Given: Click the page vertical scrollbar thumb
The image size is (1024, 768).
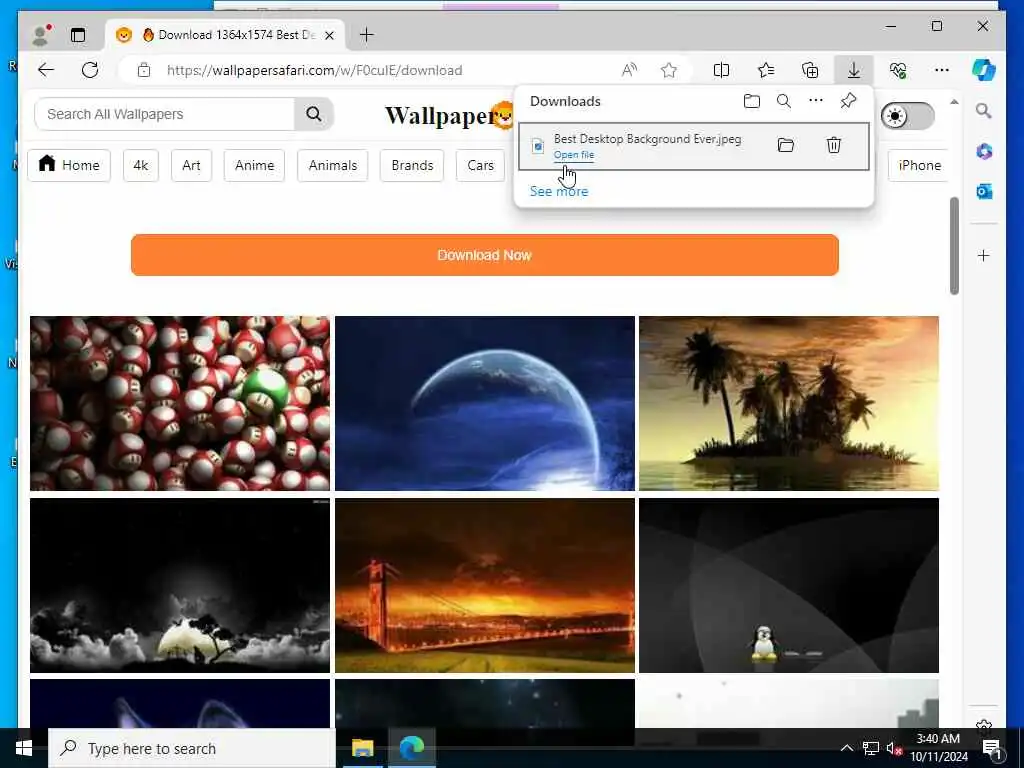Looking at the screenshot, I should (954, 246).
